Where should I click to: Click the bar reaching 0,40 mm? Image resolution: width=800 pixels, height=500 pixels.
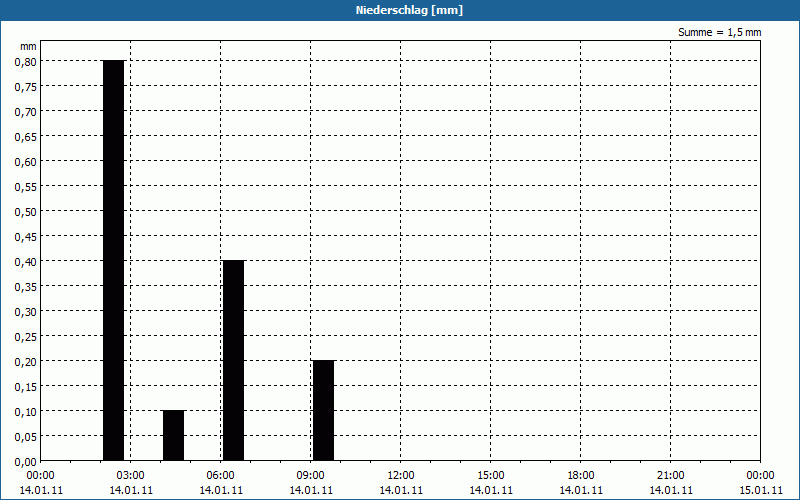pyautogui.click(x=234, y=361)
